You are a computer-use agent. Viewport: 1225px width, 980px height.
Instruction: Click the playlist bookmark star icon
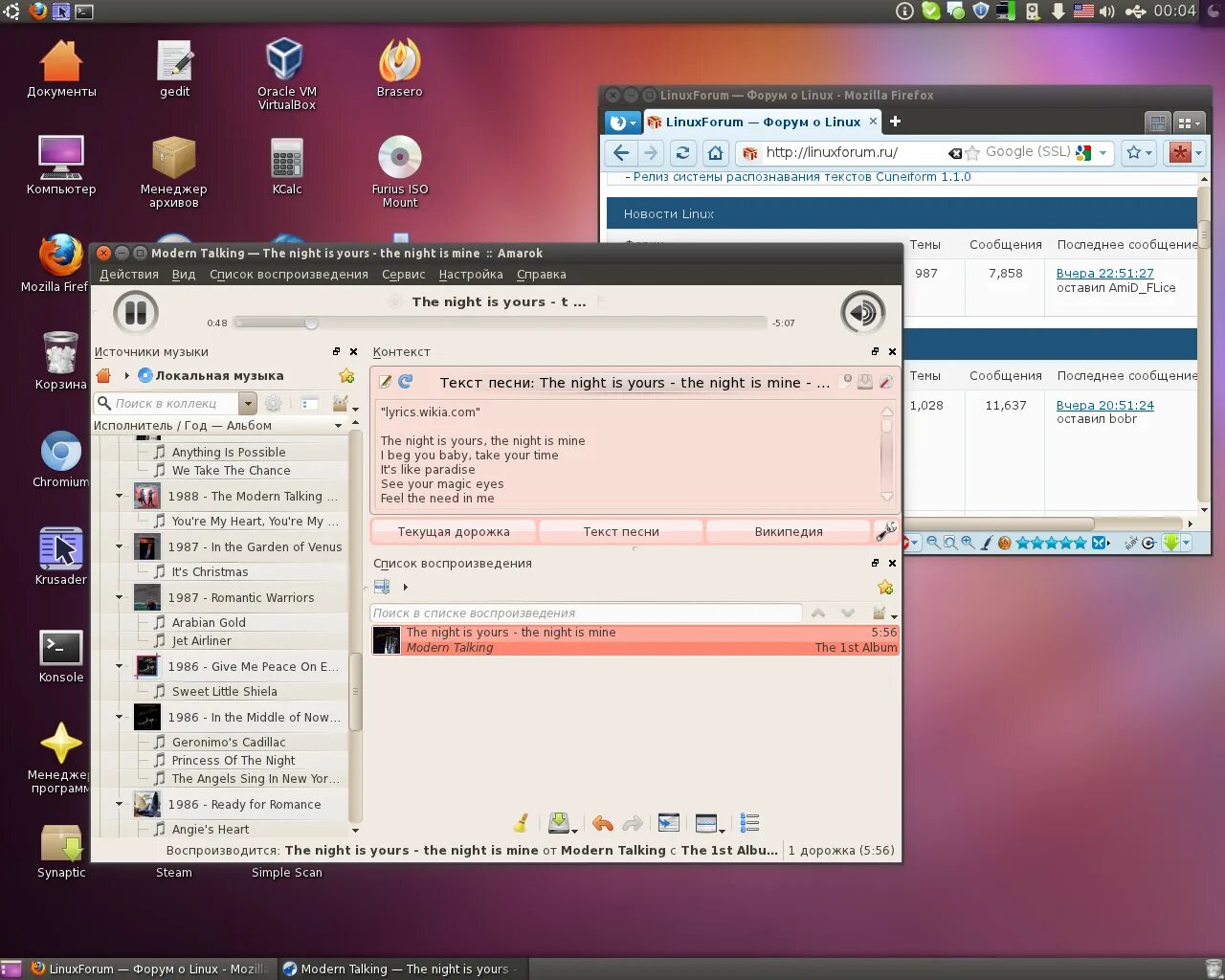(885, 587)
